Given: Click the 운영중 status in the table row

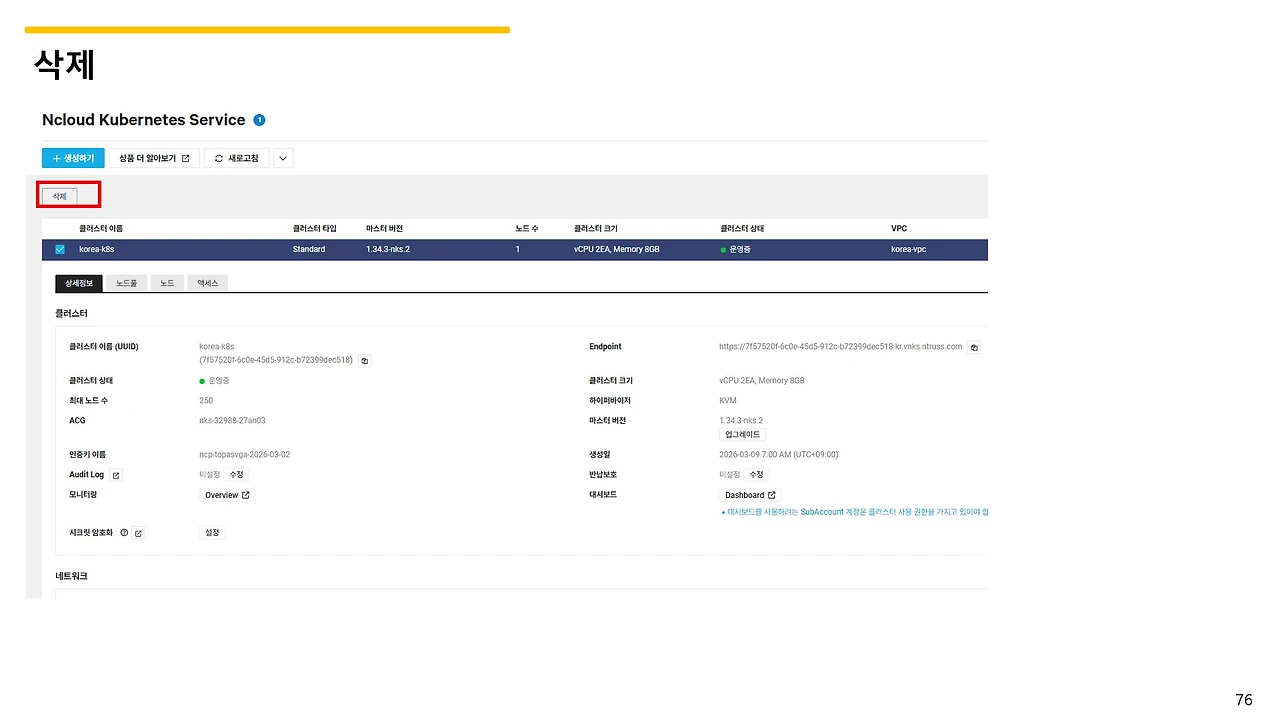Looking at the screenshot, I should tap(735, 249).
